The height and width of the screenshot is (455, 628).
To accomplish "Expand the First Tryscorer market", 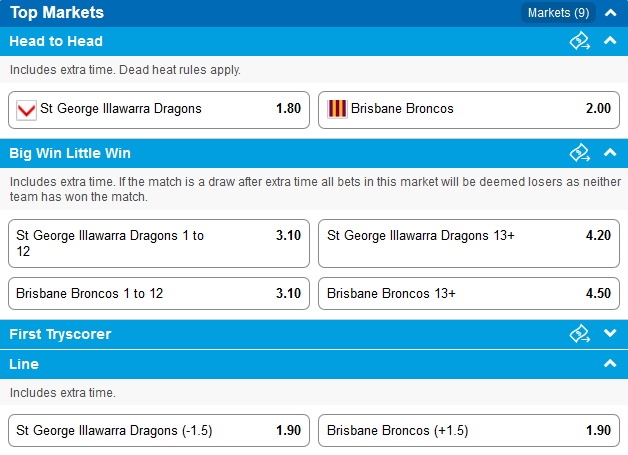I will (610, 333).
